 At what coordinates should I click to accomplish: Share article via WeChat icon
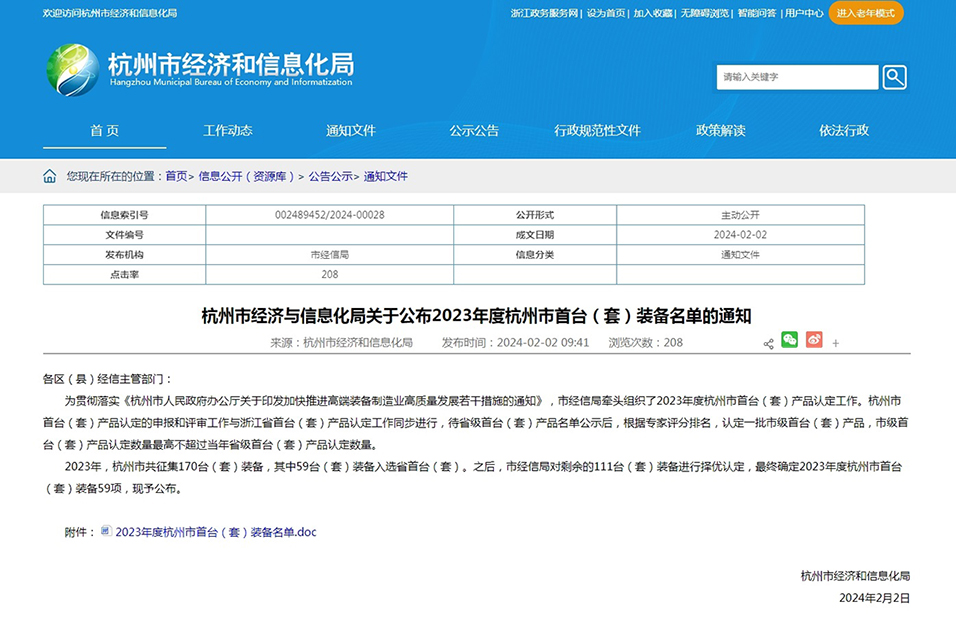789,340
